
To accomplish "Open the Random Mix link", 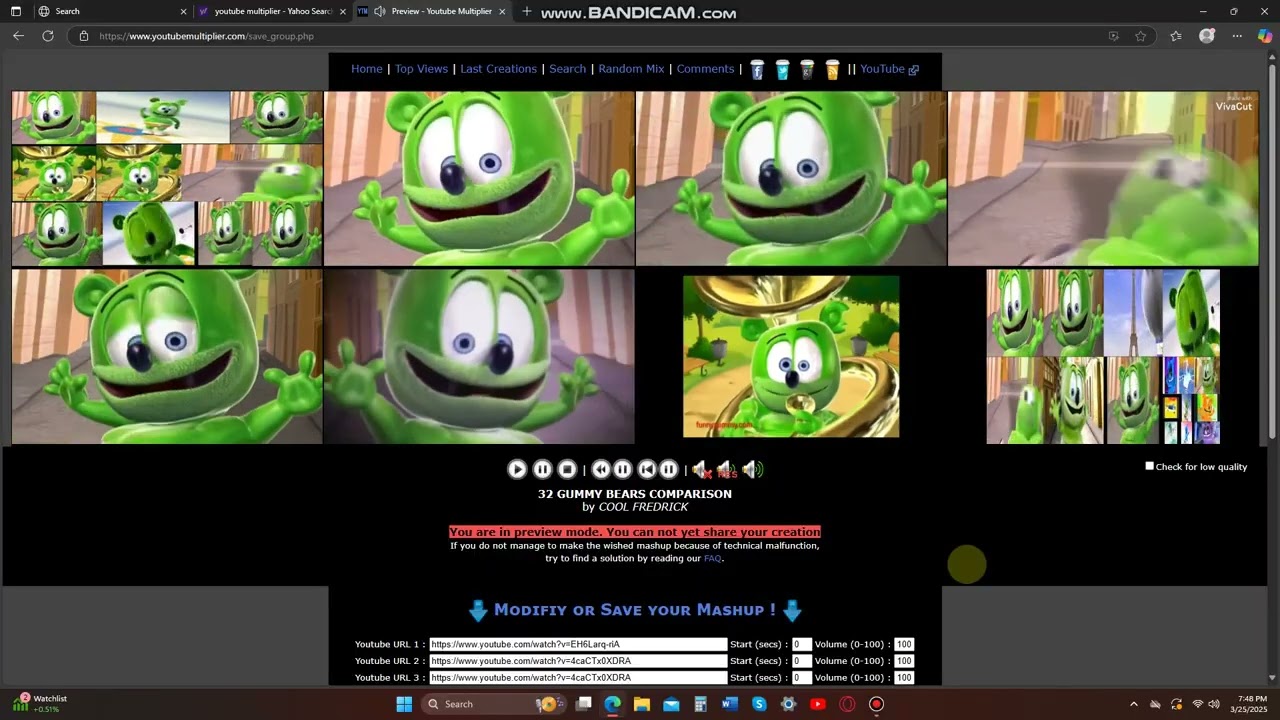I will [631, 69].
